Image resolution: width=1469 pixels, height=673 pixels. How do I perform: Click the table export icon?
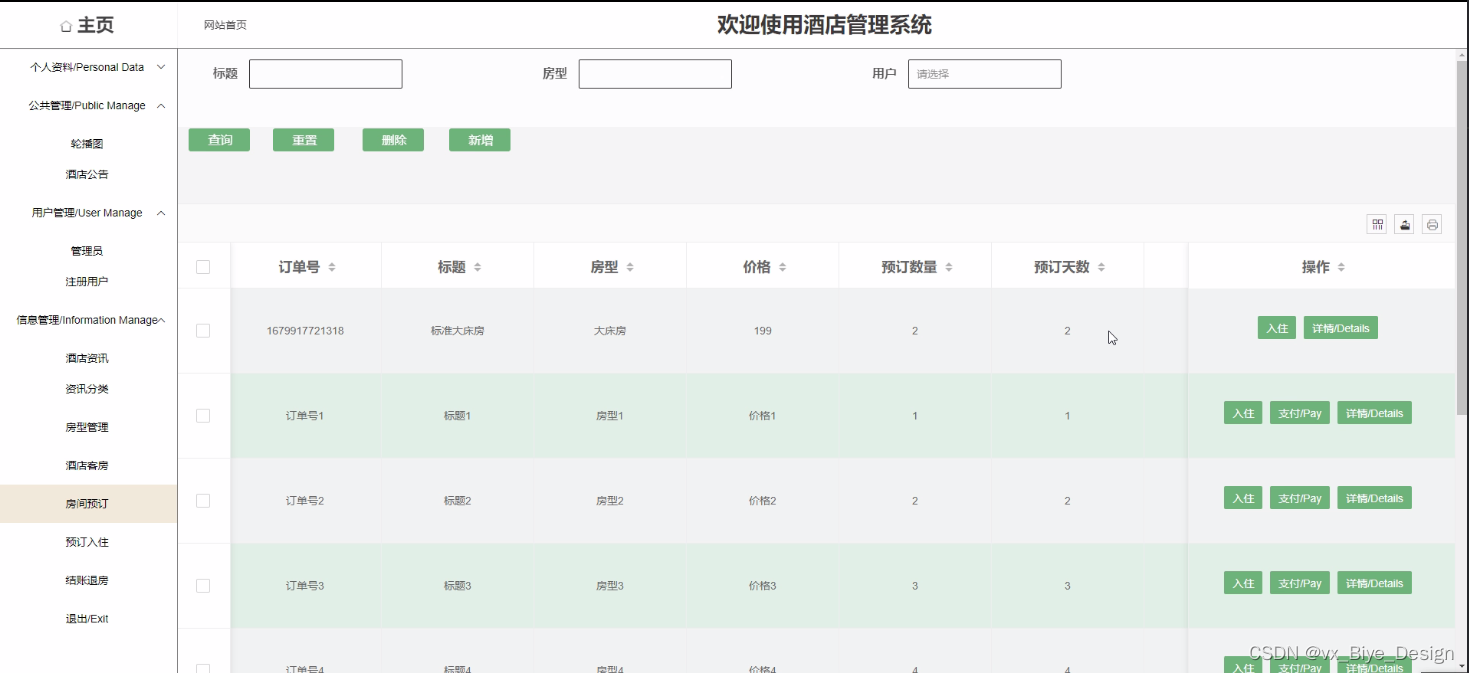(1405, 225)
